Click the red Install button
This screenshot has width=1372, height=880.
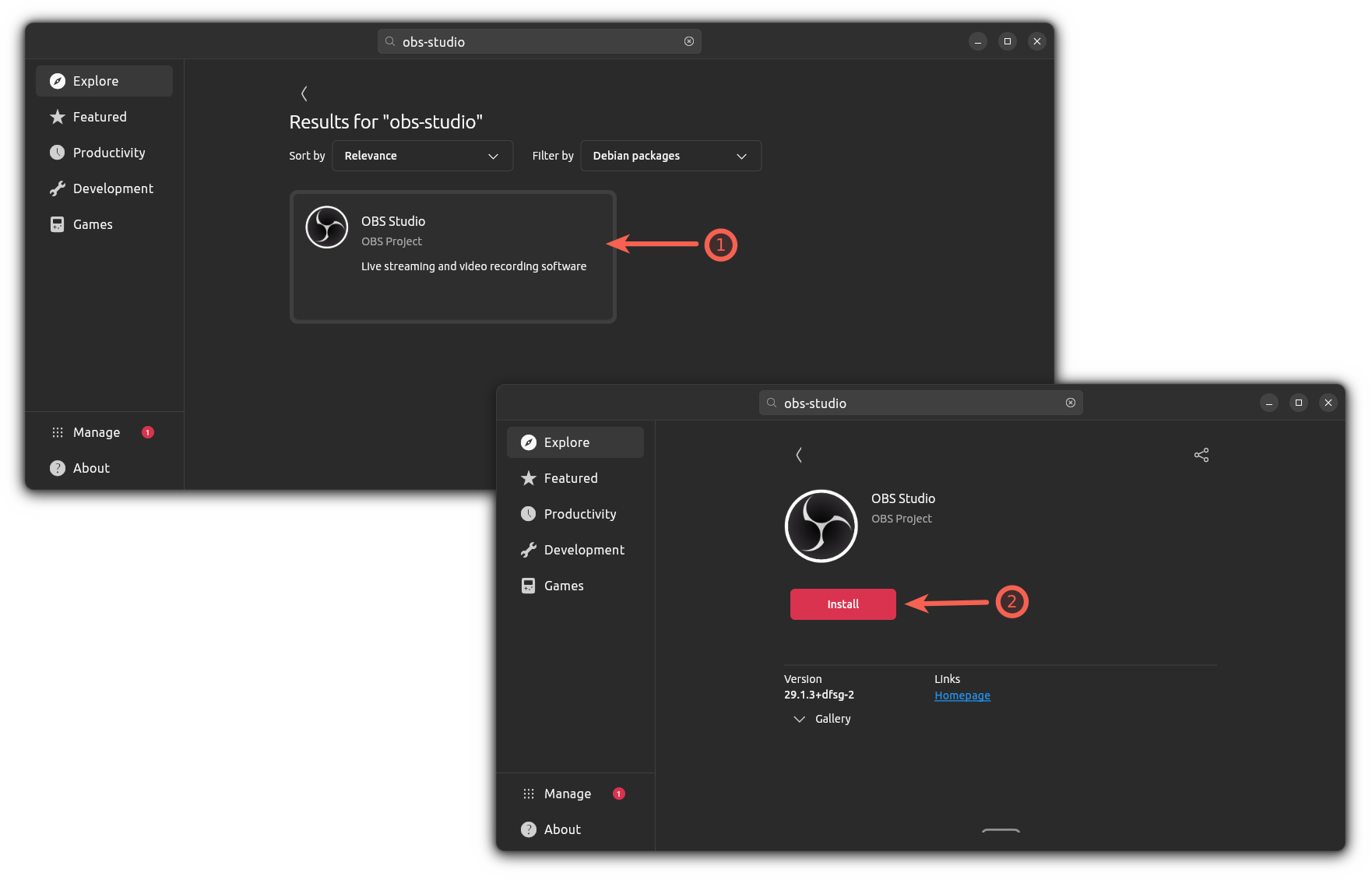tap(843, 604)
